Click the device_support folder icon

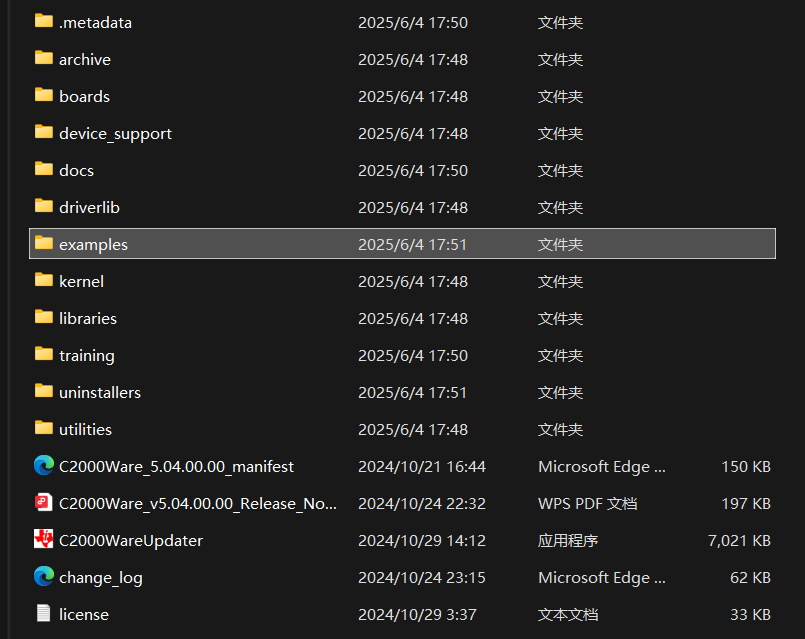click(x=44, y=132)
